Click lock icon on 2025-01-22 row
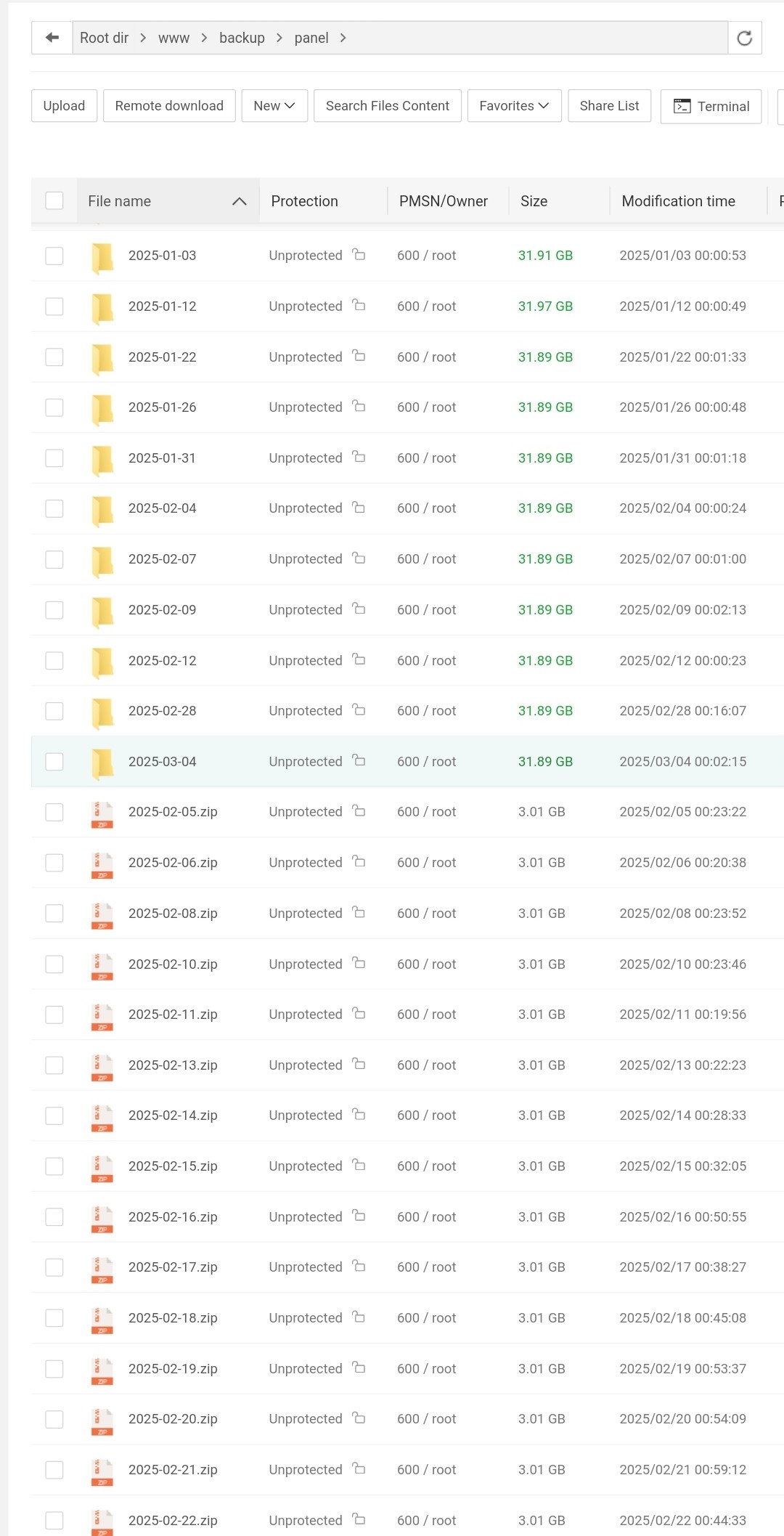784x1536 pixels. (359, 356)
